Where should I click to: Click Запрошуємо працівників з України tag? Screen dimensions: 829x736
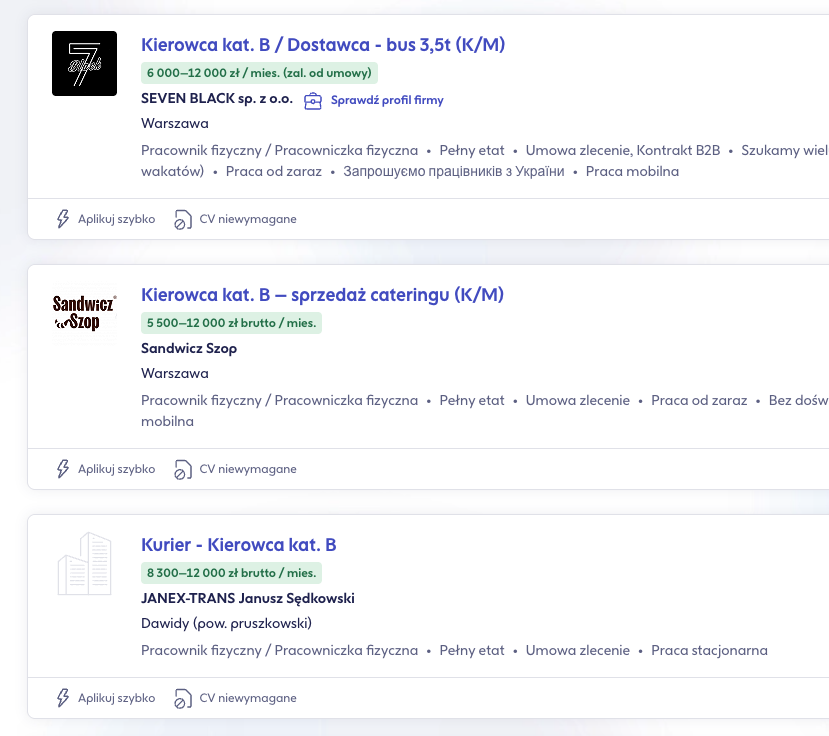pos(454,172)
